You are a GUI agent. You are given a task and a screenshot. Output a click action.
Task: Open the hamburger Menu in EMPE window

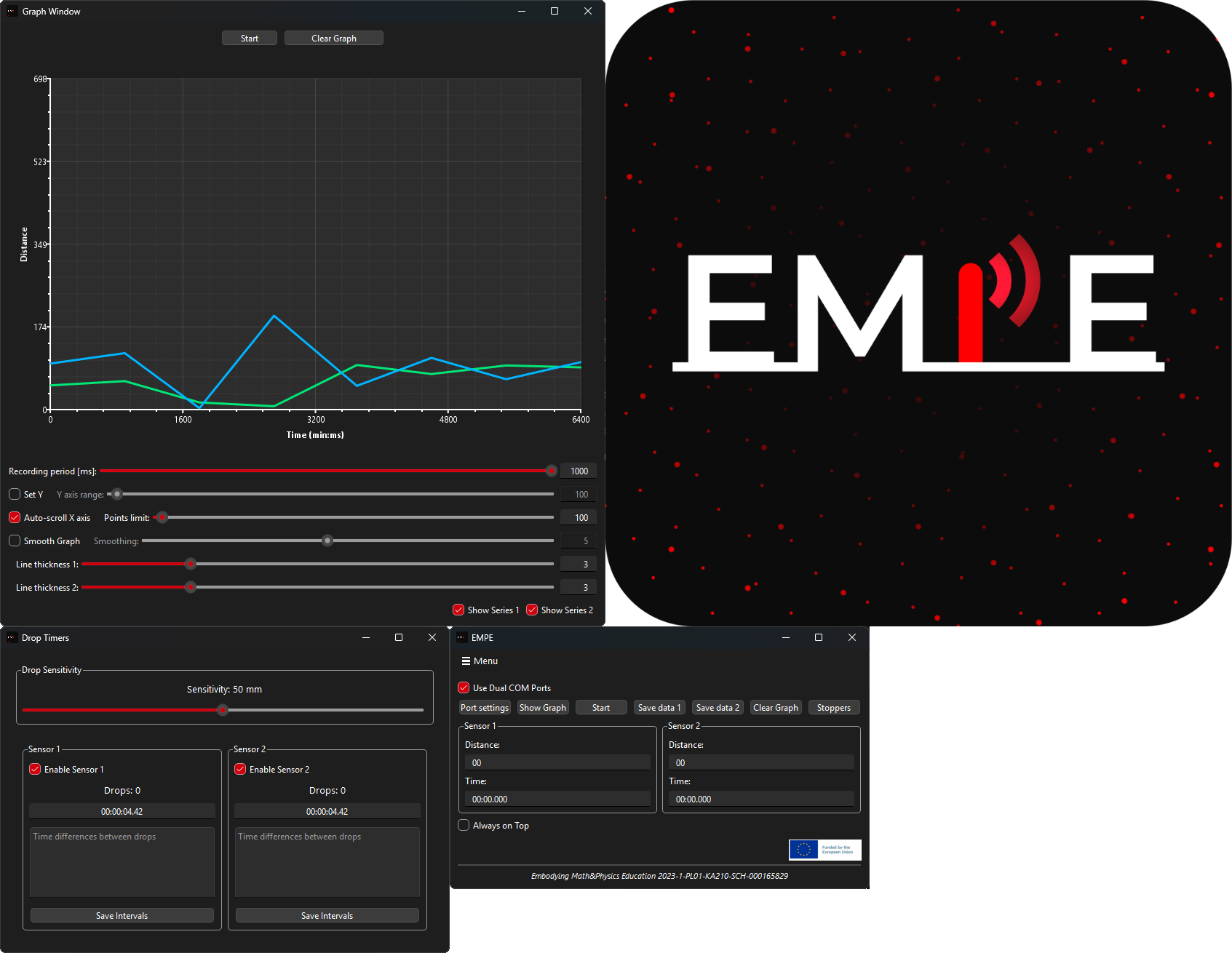480,661
